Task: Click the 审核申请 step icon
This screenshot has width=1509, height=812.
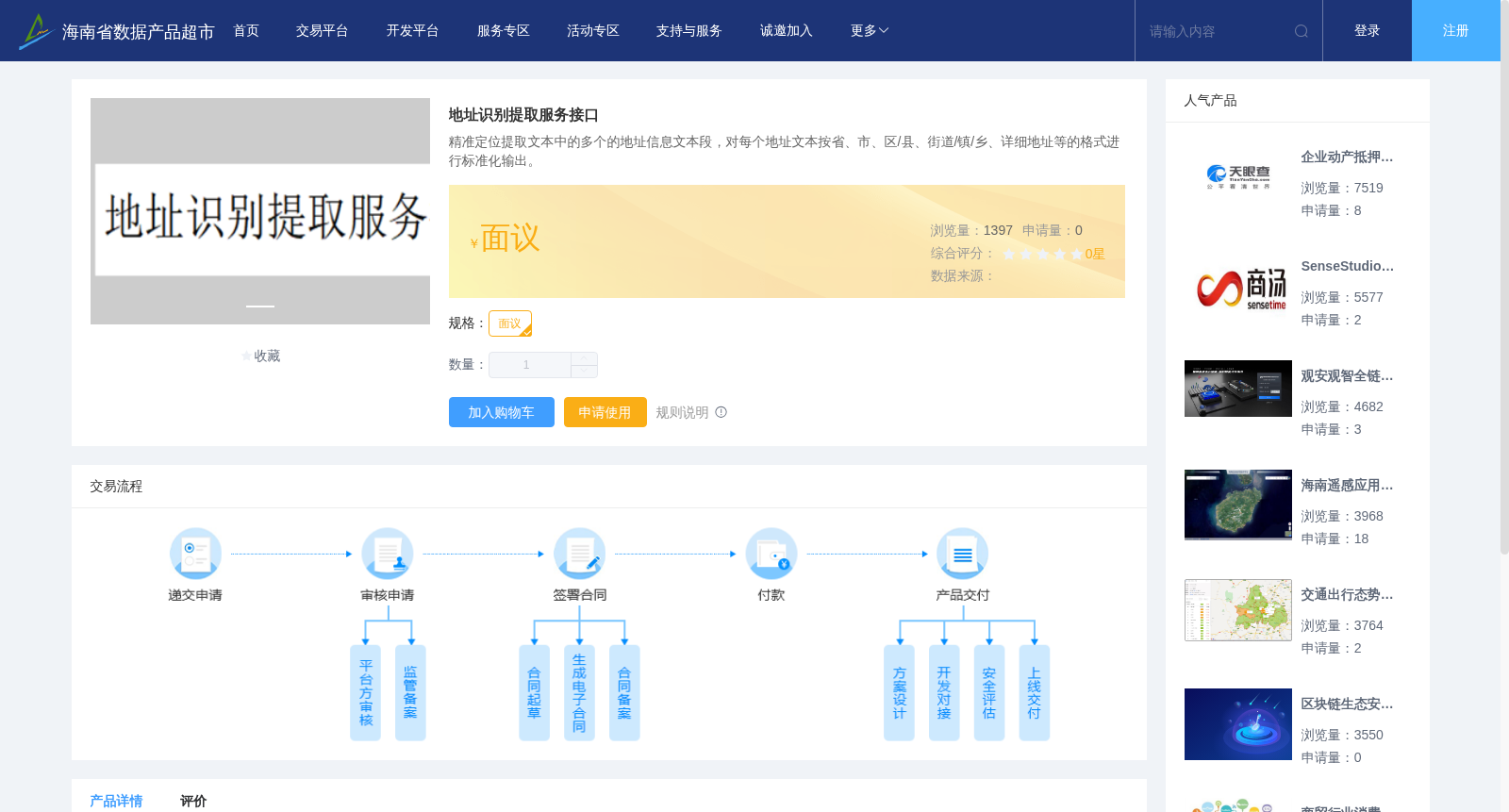Action: [x=388, y=554]
